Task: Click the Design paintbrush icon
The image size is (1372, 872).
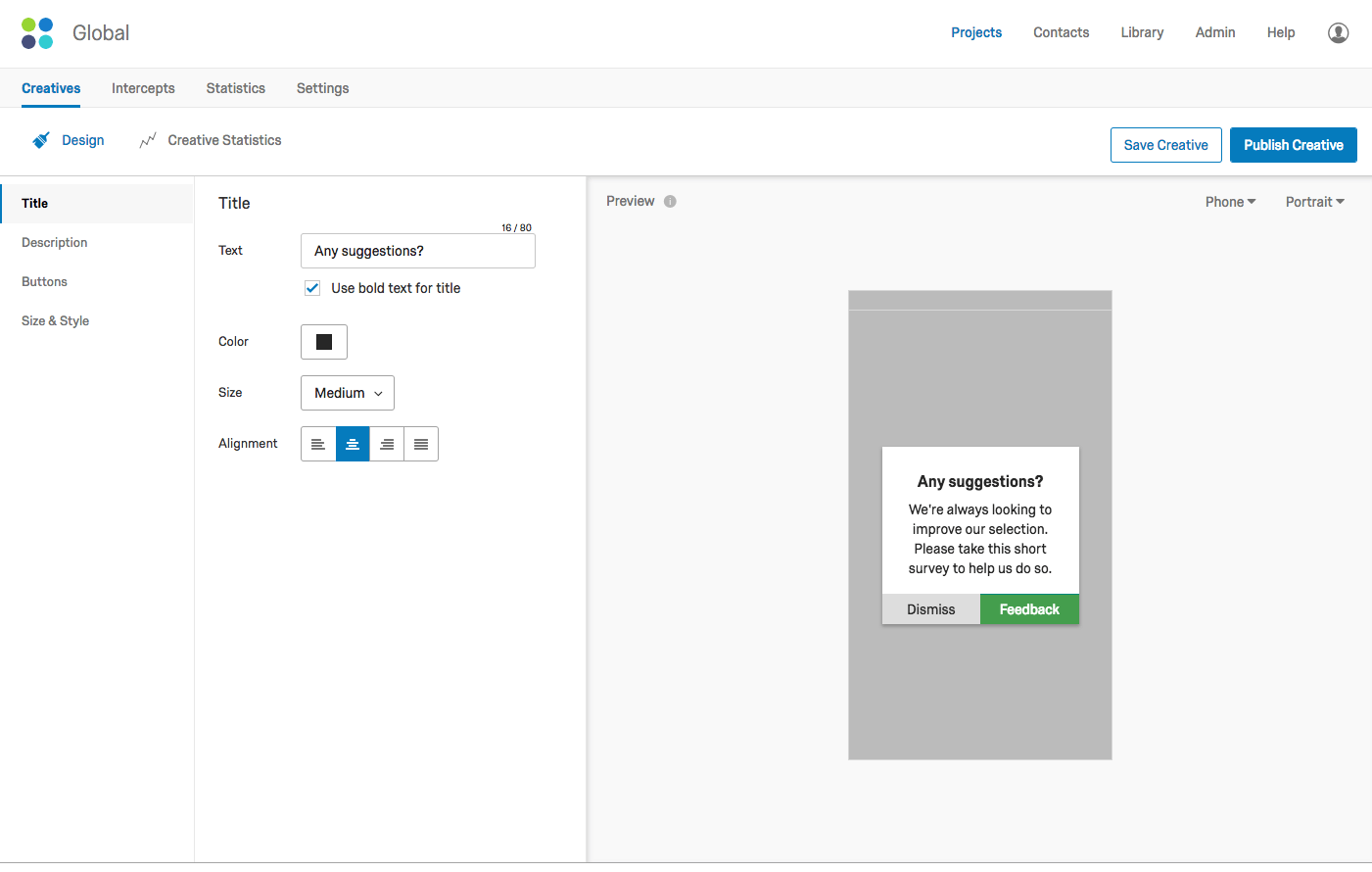Action: tap(40, 140)
